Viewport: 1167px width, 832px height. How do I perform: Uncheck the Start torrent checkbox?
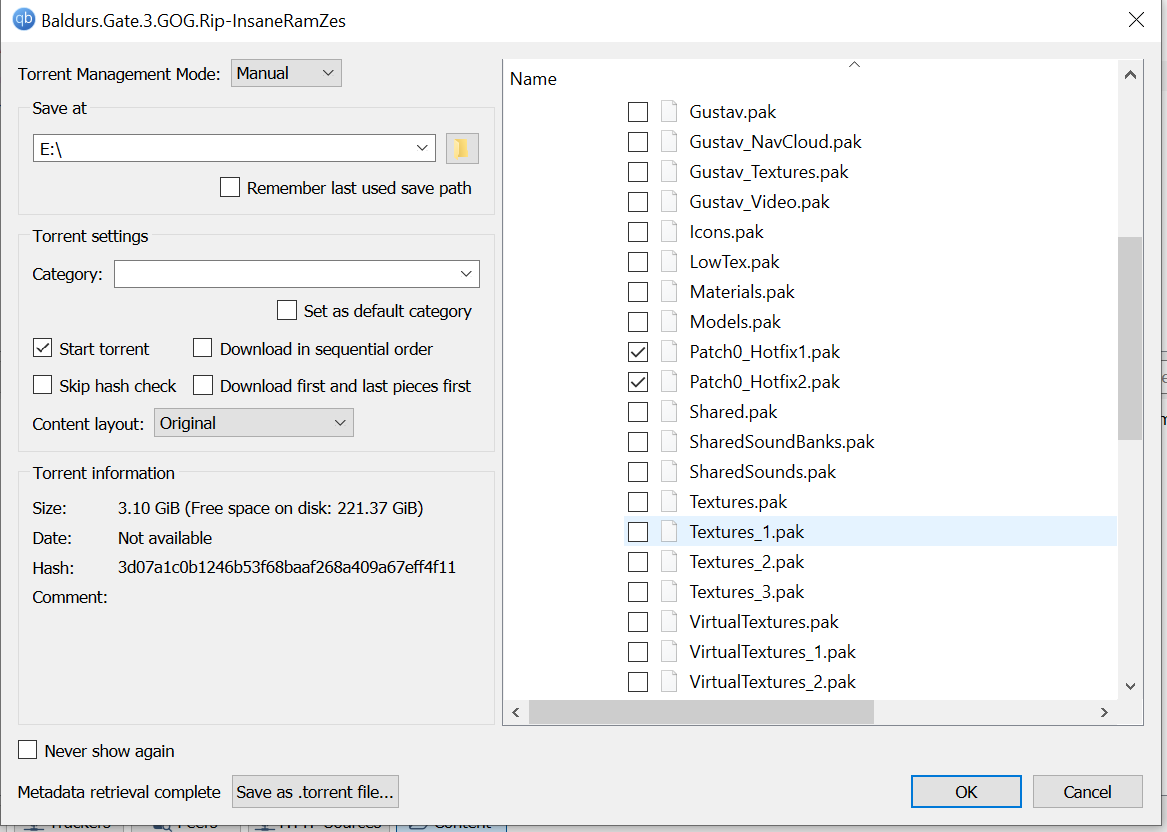pos(42,348)
